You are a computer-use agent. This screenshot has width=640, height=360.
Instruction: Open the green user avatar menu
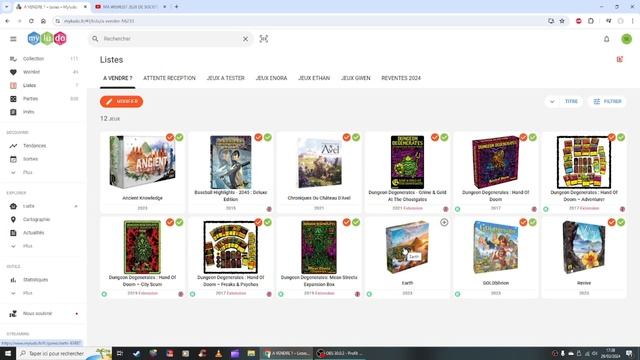click(x=627, y=39)
